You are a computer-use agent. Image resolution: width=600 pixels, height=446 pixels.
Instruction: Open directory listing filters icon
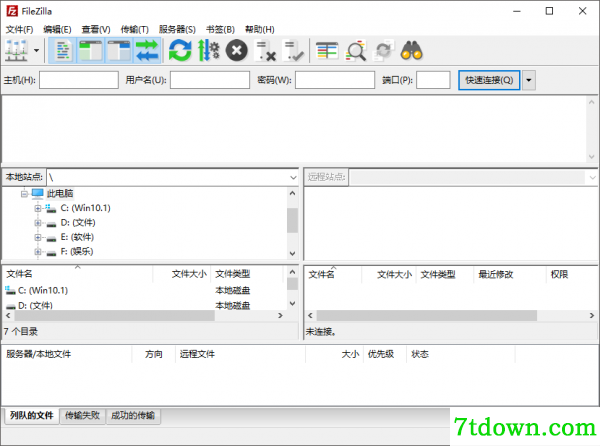click(327, 50)
